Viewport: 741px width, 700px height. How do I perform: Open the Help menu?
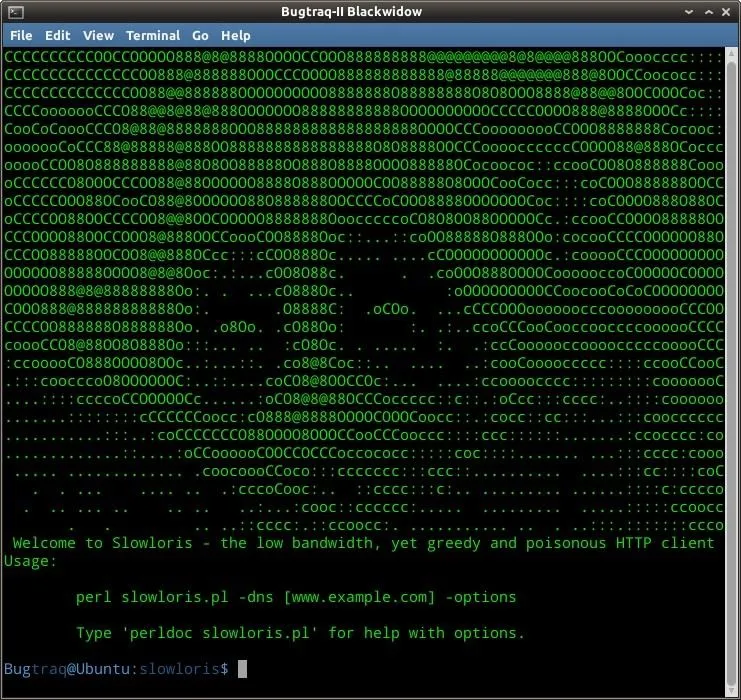click(x=236, y=35)
